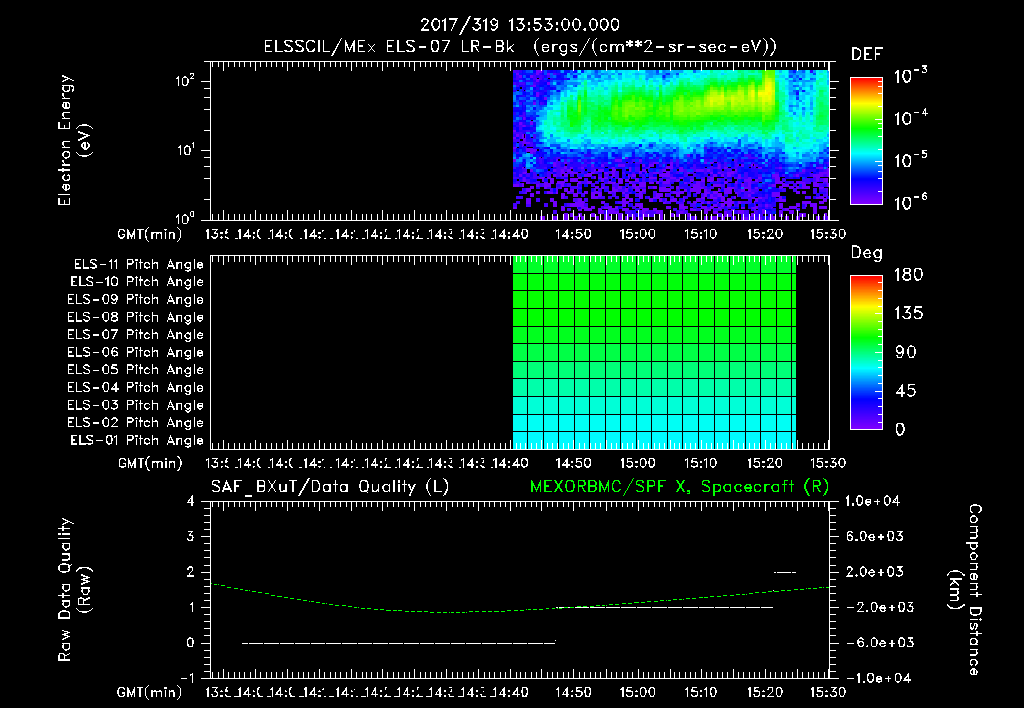Screen dimensions: 1024x708
Task: Click the white data quality segment at level 2
Action: point(785,572)
